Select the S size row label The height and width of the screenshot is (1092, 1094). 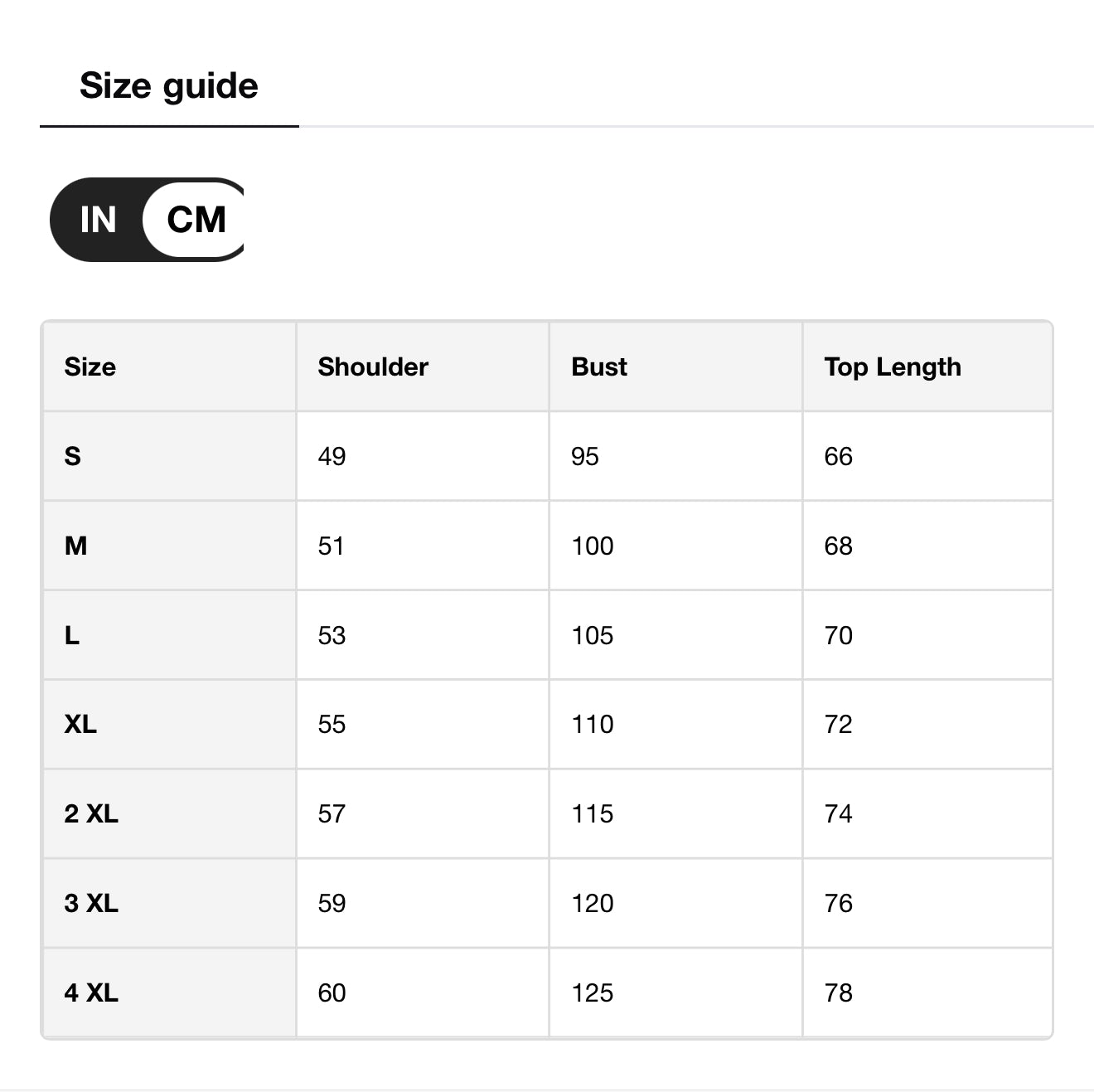(73, 456)
